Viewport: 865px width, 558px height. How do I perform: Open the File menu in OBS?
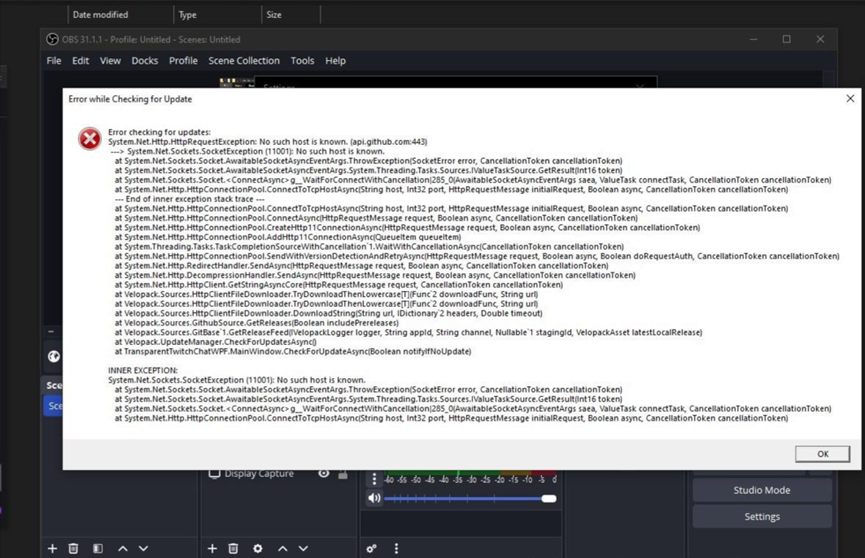[x=54, y=61]
